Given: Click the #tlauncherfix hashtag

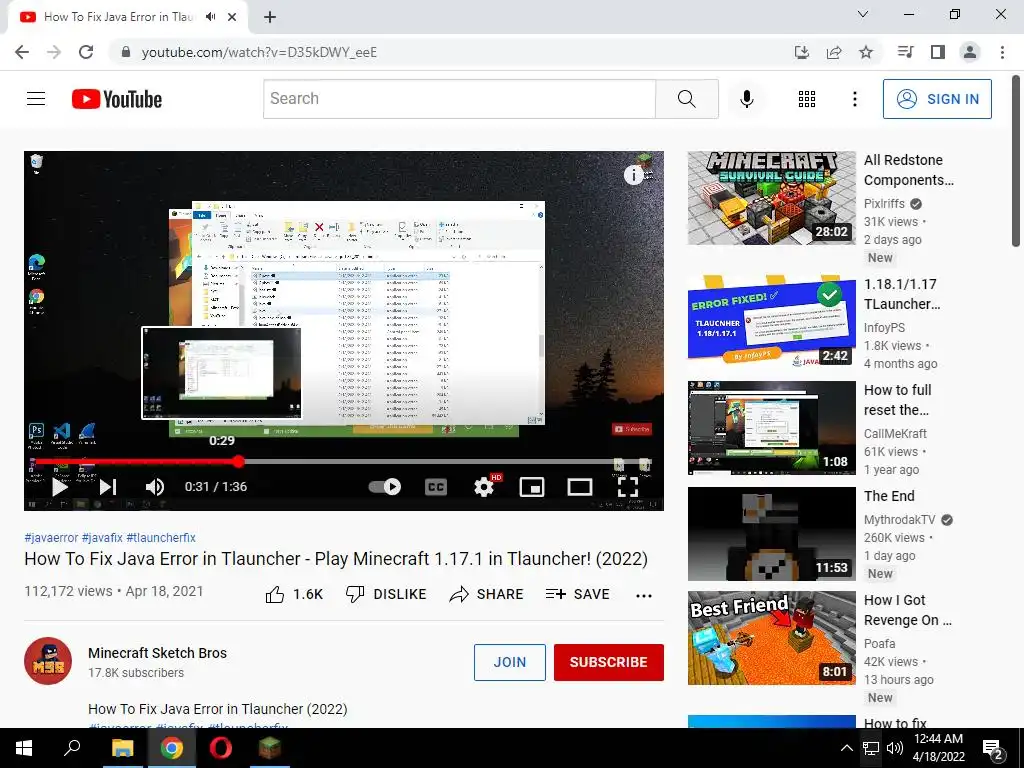Looking at the screenshot, I should (x=161, y=537).
